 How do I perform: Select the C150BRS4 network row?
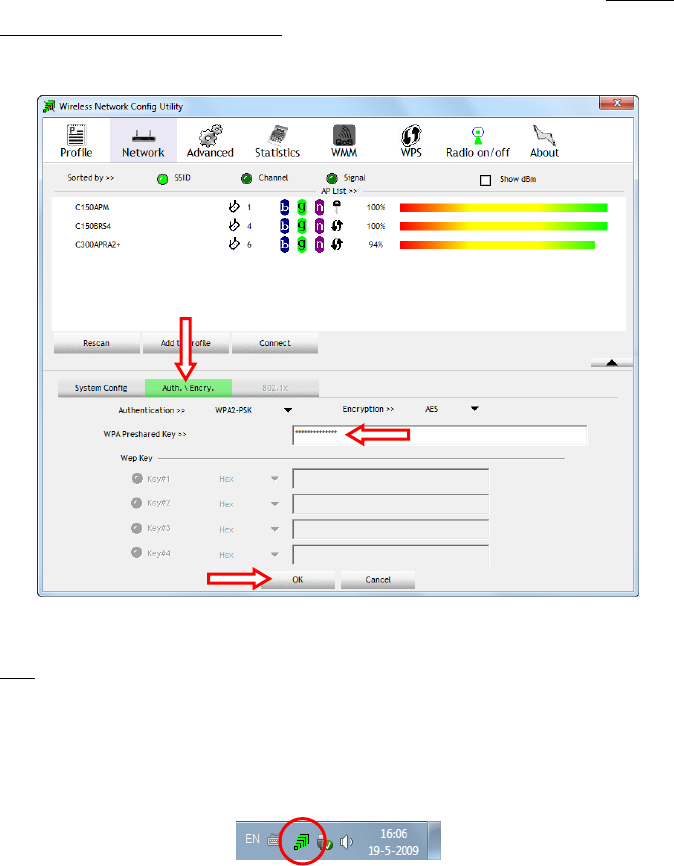(x=339, y=226)
